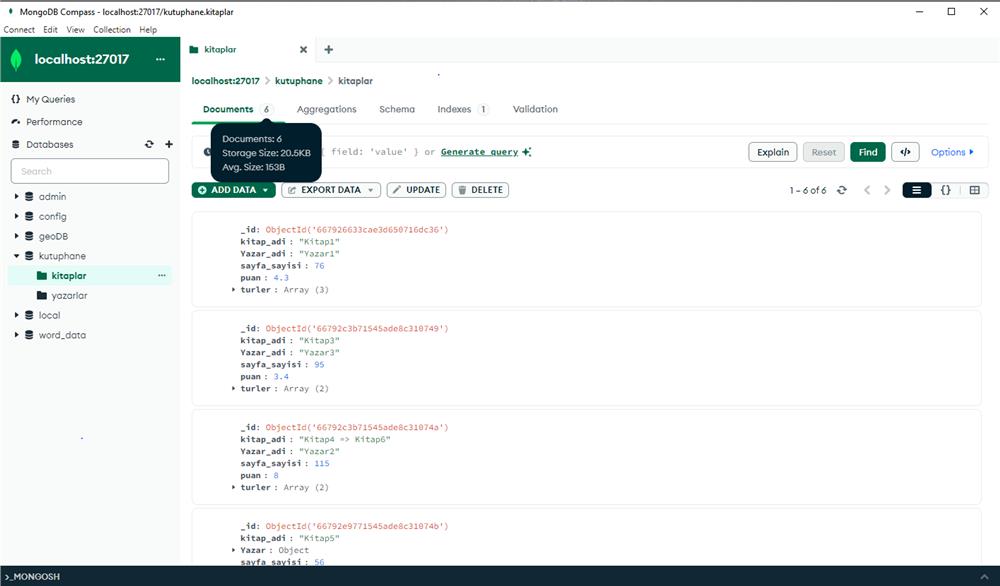
Task: Open the Help menu
Action: [x=148, y=29]
